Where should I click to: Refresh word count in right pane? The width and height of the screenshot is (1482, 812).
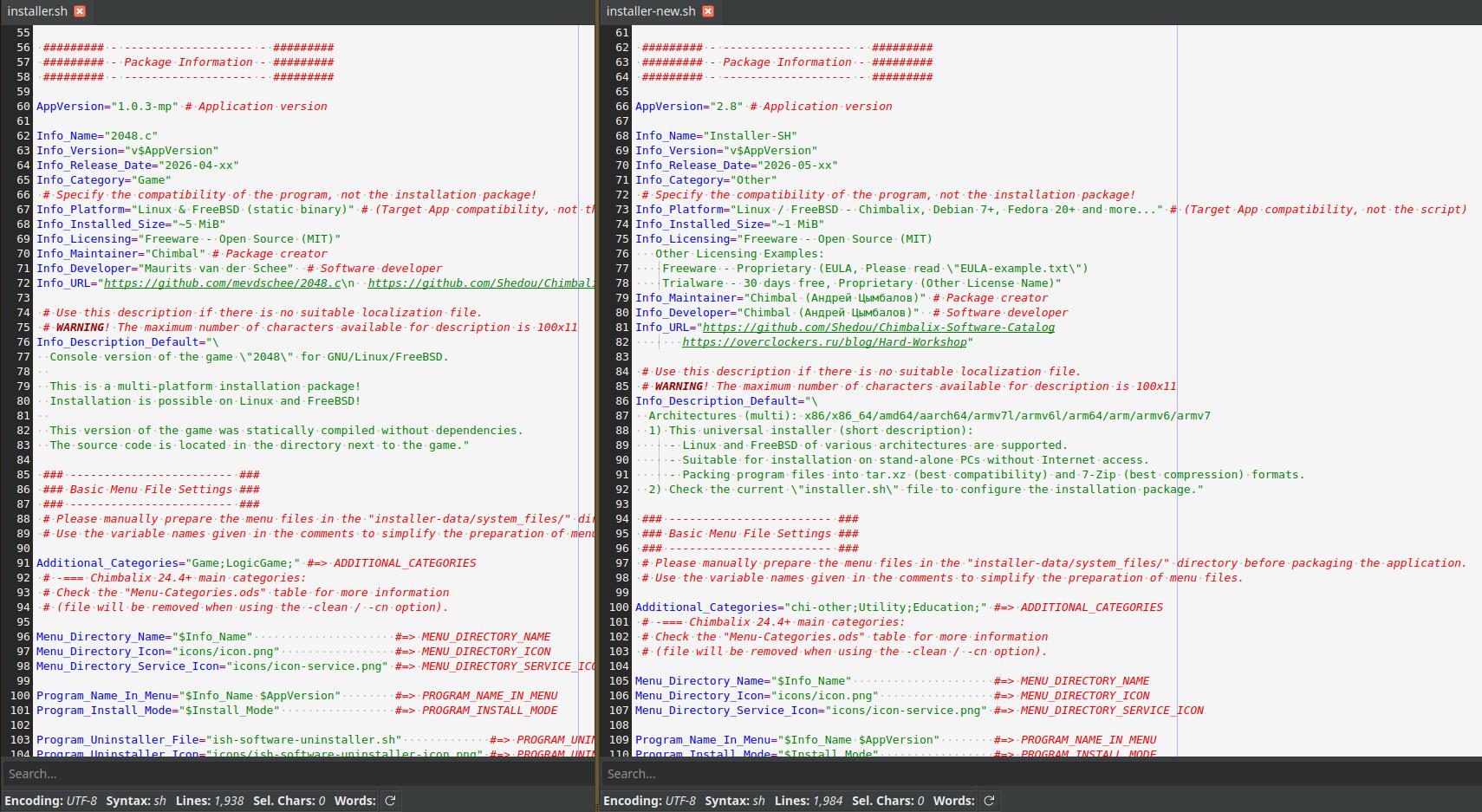pos(989,801)
